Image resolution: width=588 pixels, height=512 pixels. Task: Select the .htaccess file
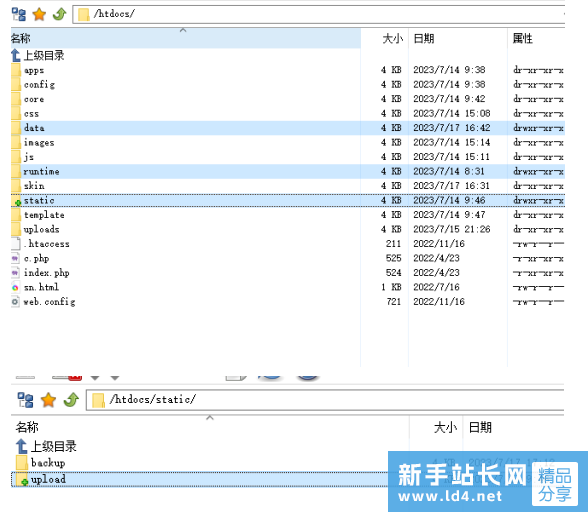click(x=288, y=244)
